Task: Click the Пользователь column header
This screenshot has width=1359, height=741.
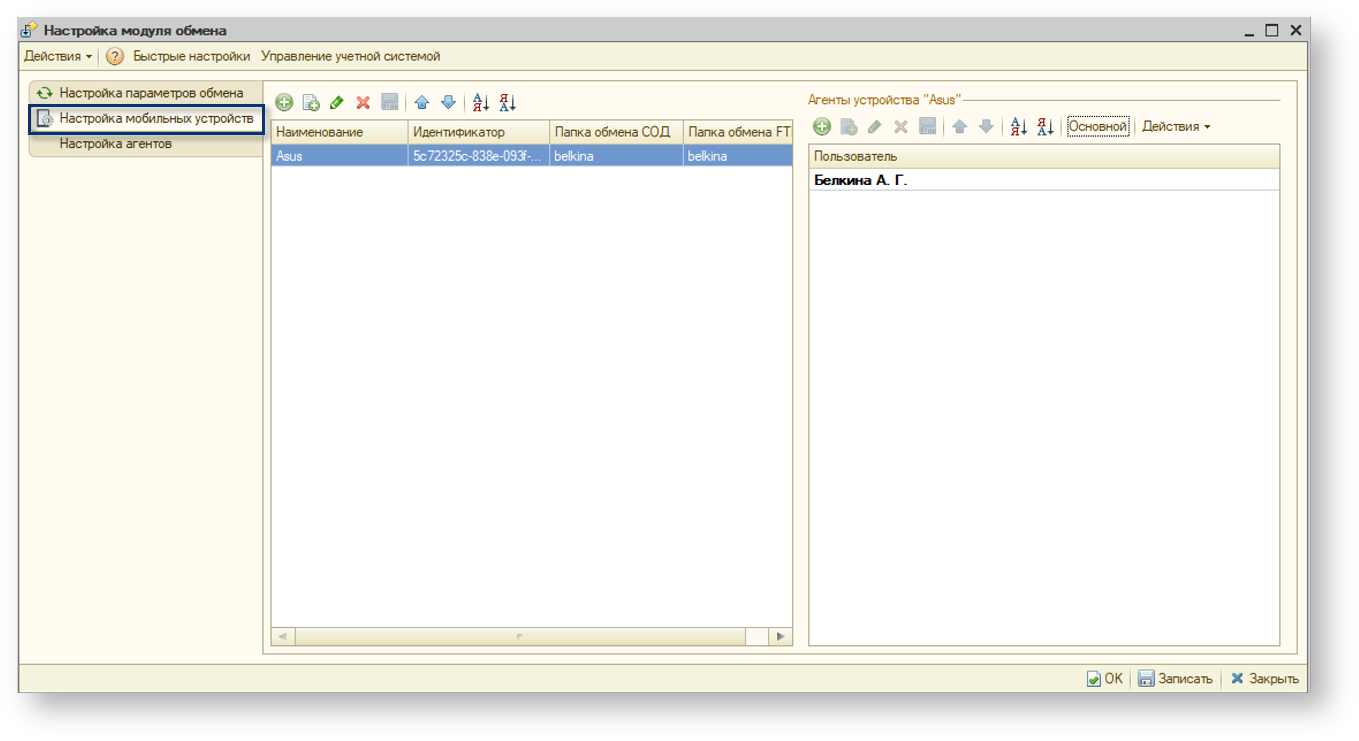Action: pyautogui.click(x=1044, y=157)
